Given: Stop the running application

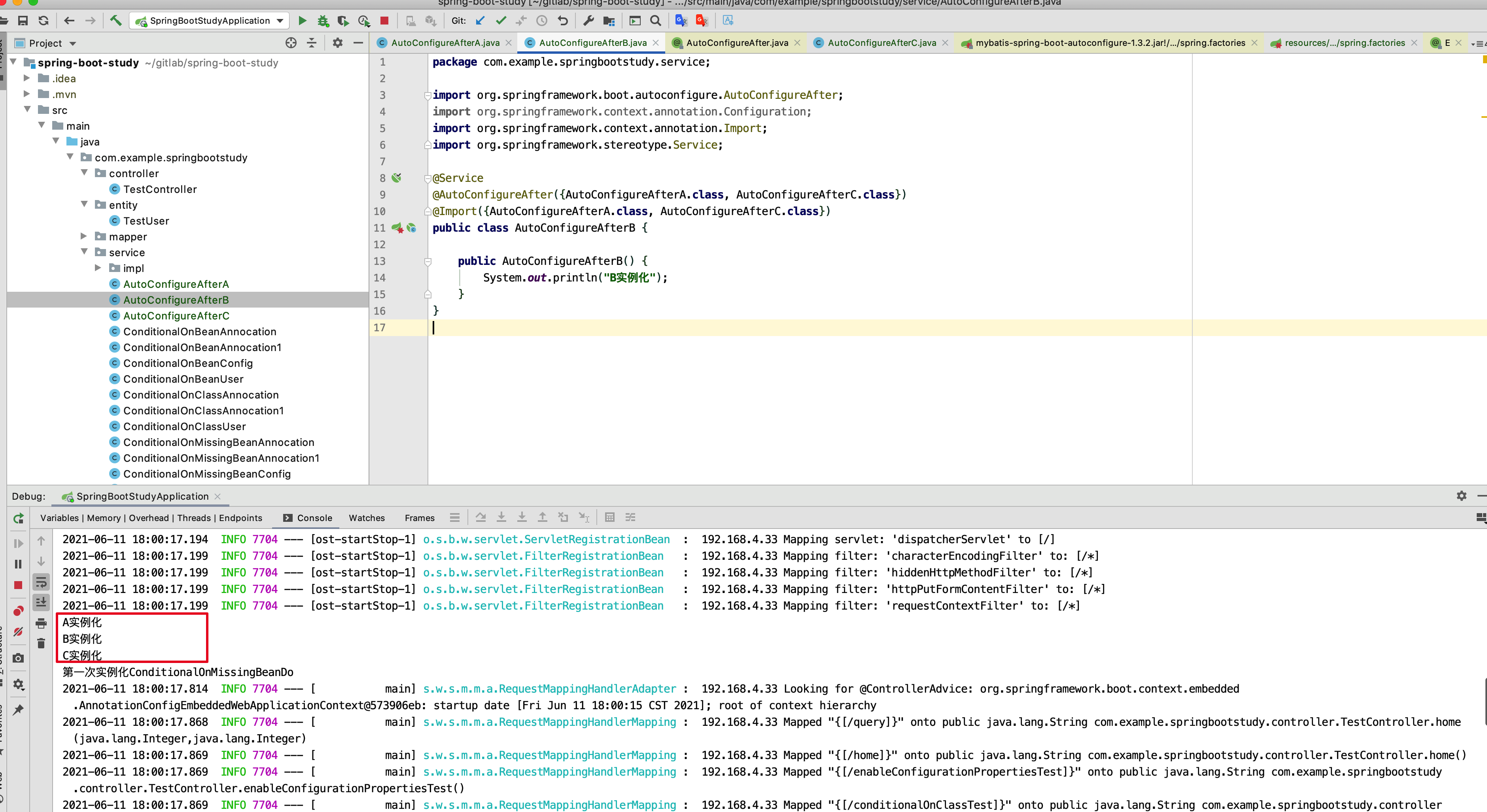Looking at the screenshot, I should point(384,21).
